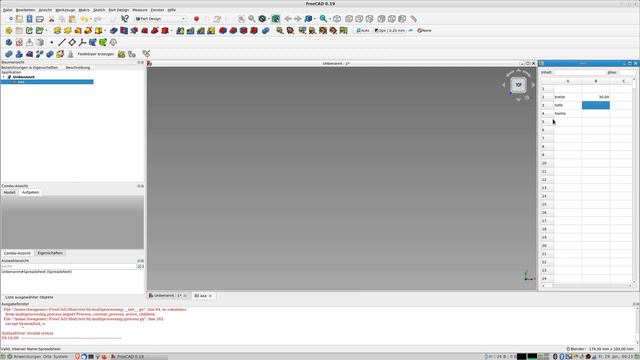Click the print icon in the toolbar
Viewport: 640px width, 360px height.
[x=40, y=19]
